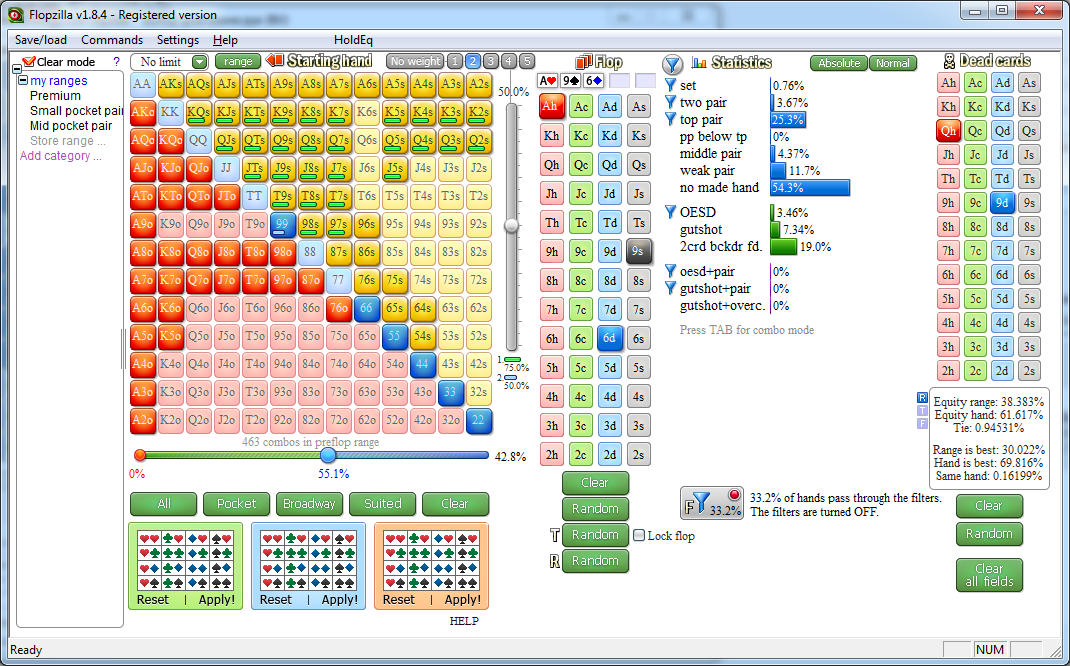Click the A♥ flop card slot
This screenshot has height=666, width=1070.
click(x=548, y=81)
